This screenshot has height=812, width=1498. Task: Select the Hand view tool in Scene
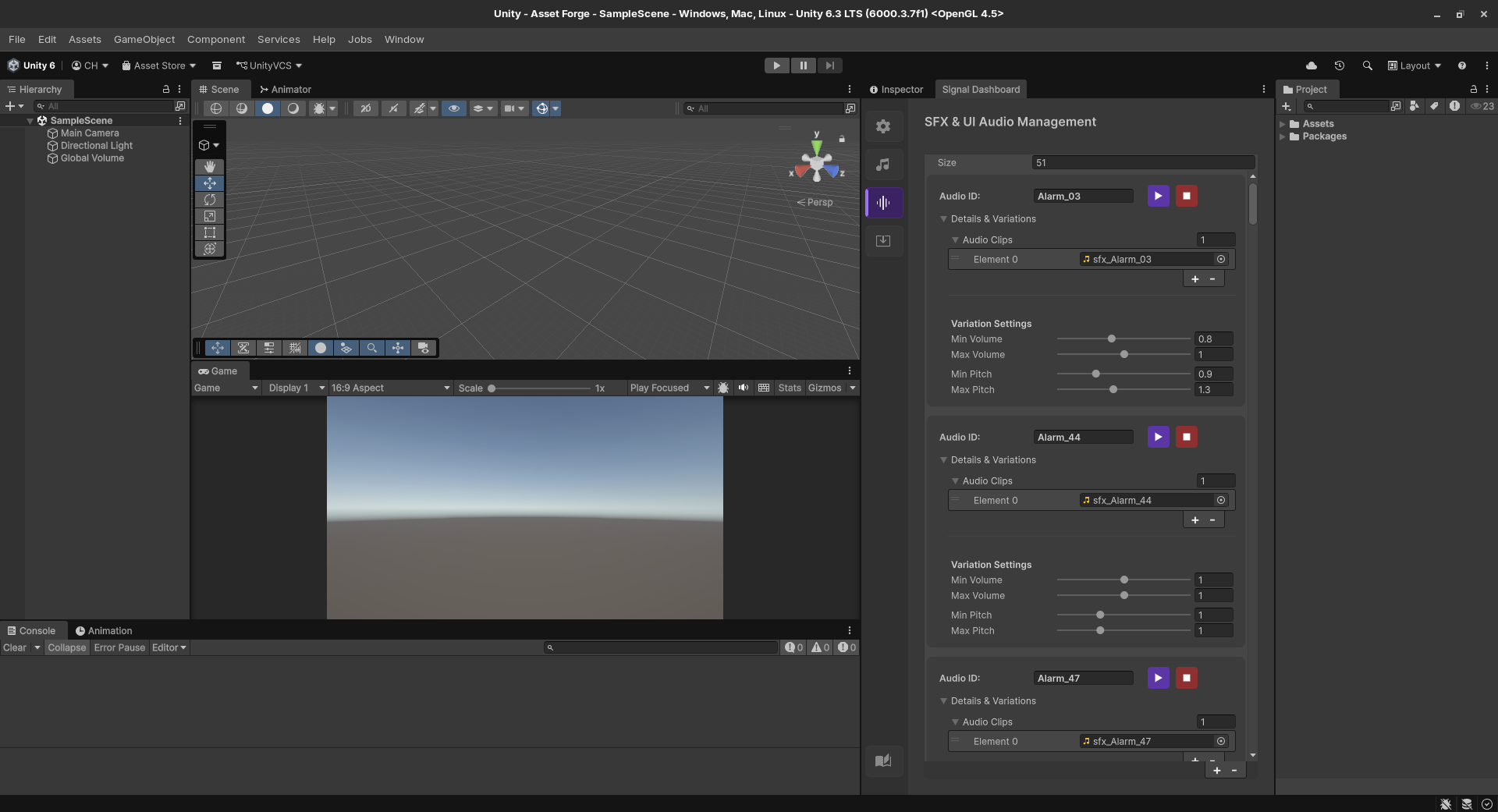(210, 167)
